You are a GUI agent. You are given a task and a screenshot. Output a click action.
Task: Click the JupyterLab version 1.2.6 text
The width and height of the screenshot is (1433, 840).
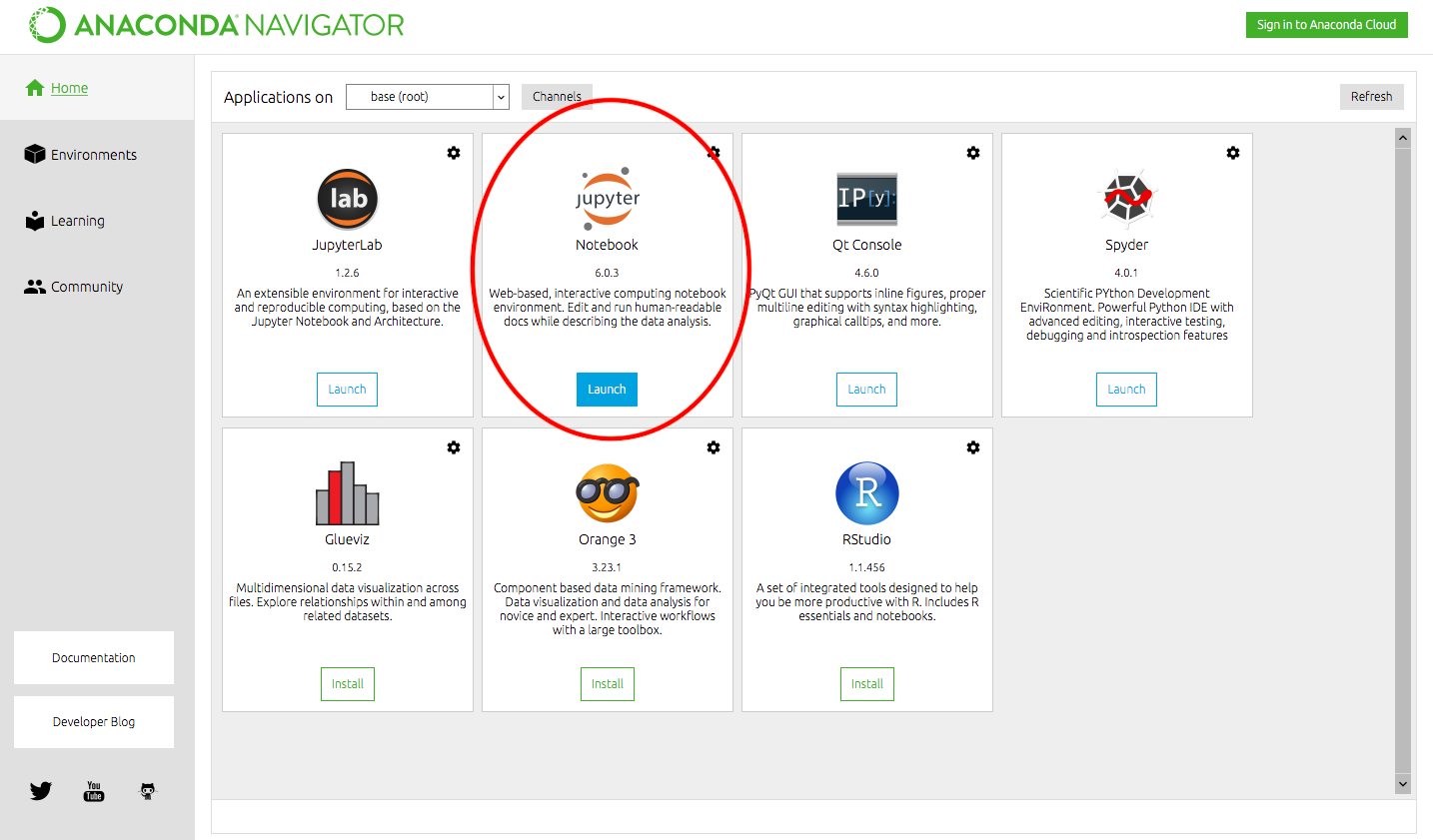[347, 273]
